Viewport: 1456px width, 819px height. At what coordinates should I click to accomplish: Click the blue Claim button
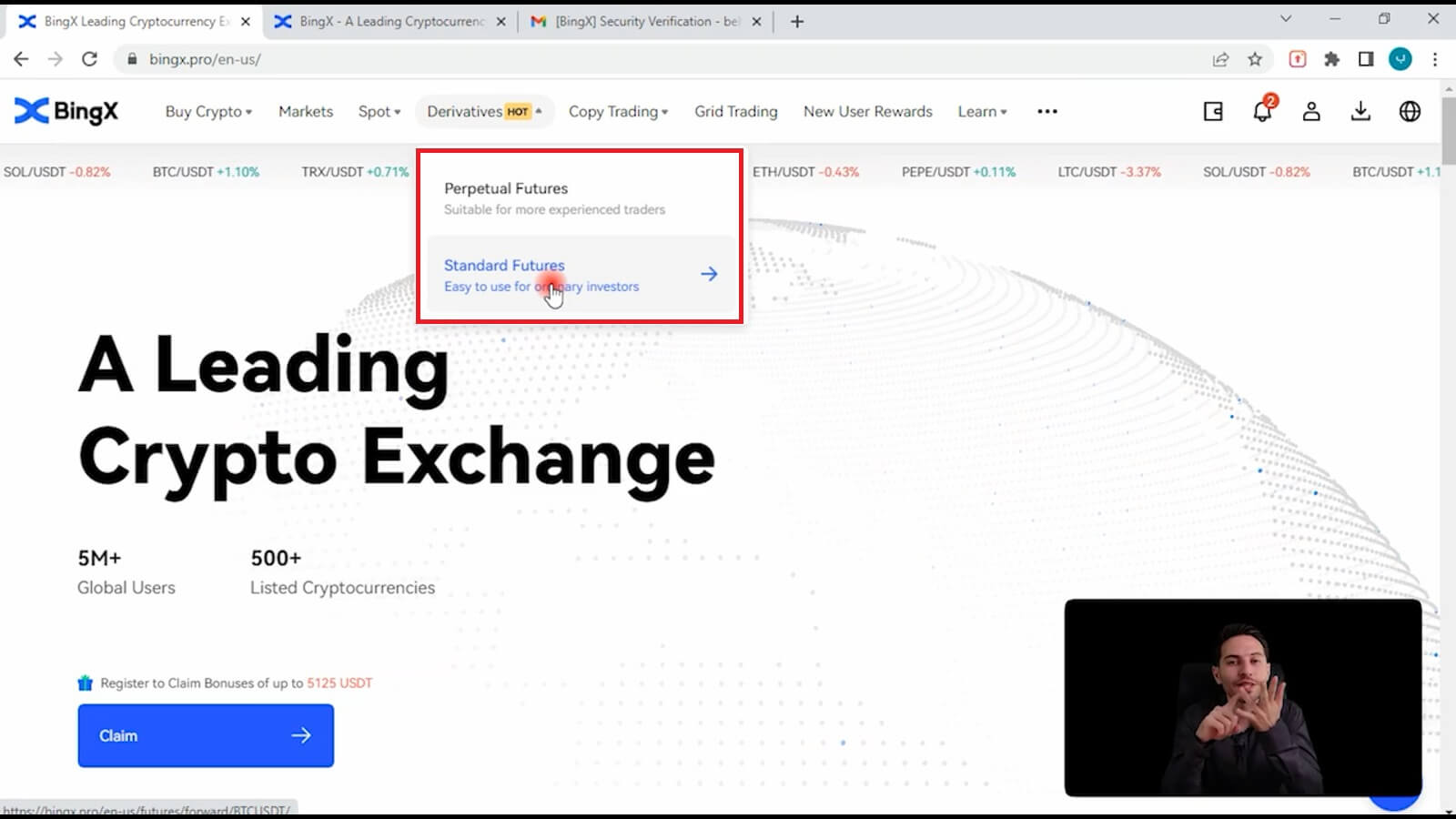pyautogui.click(x=206, y=735)
